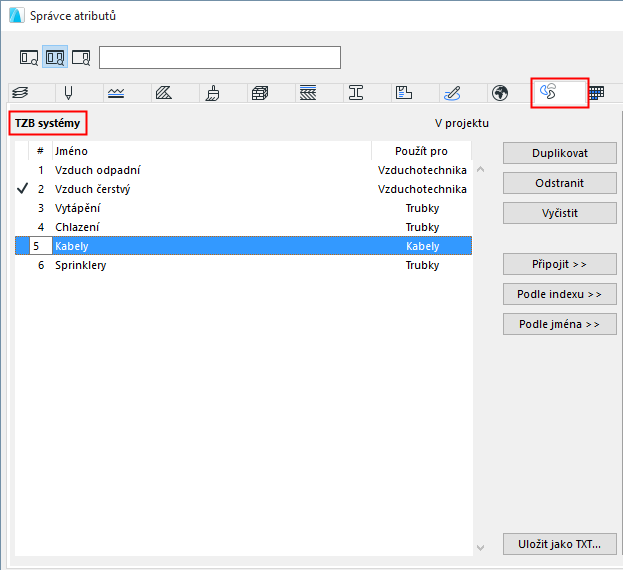The height and width of the screenshot is (570, 623).
Task: Sort list by # index column
Action: coord(40,151)
